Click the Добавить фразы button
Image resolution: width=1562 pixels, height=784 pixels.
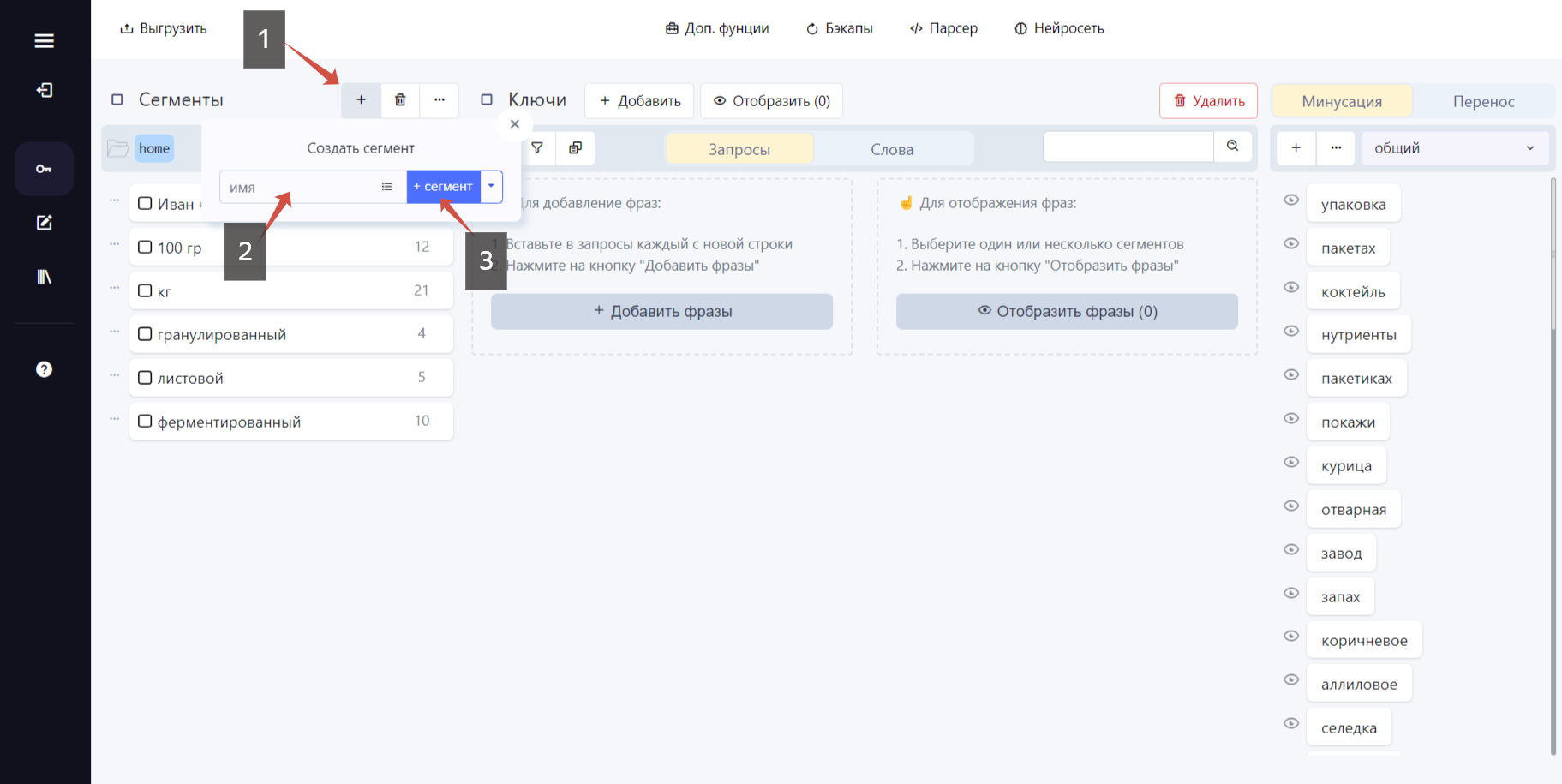click(661, 311)
